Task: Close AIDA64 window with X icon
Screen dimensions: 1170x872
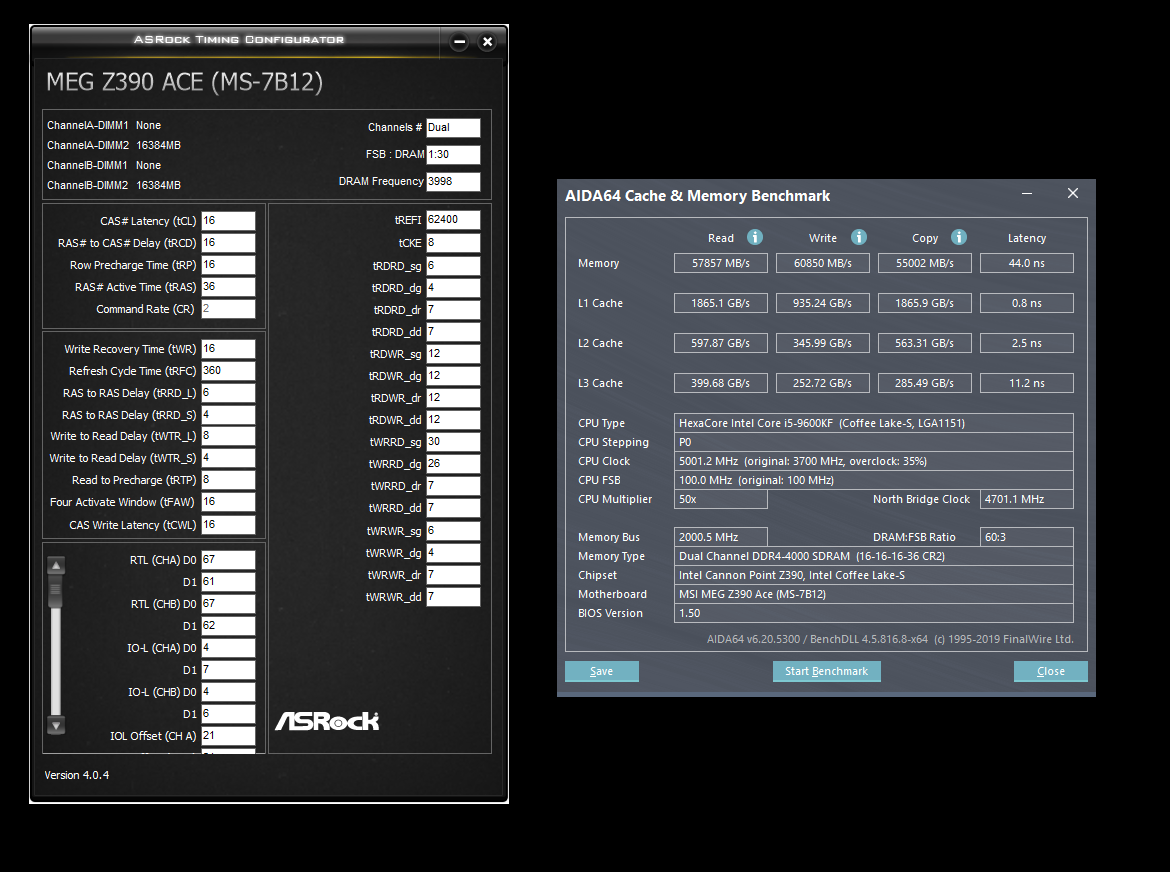Action: pos(1073,193)
